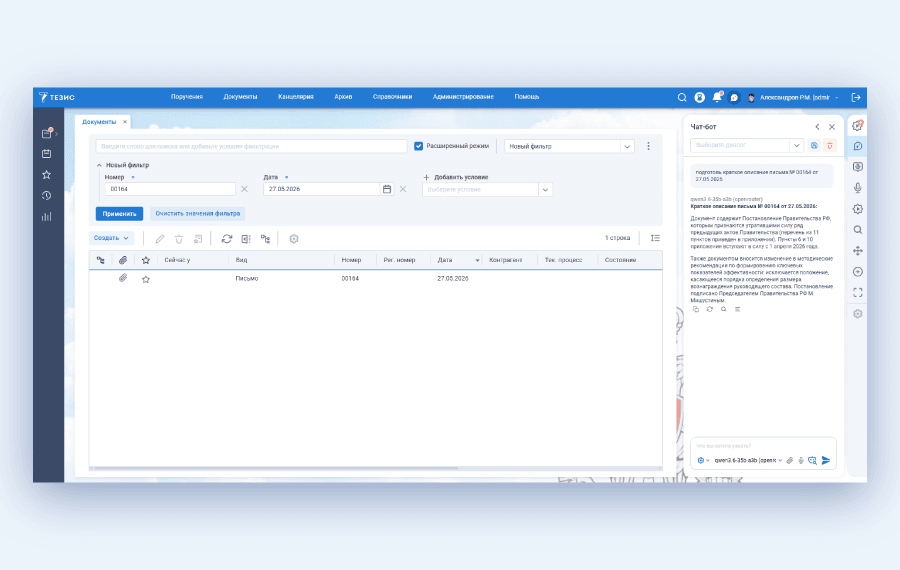Click the trash delete icon in documents toolbar
This screenshot has width=900, height=570.
179,239
